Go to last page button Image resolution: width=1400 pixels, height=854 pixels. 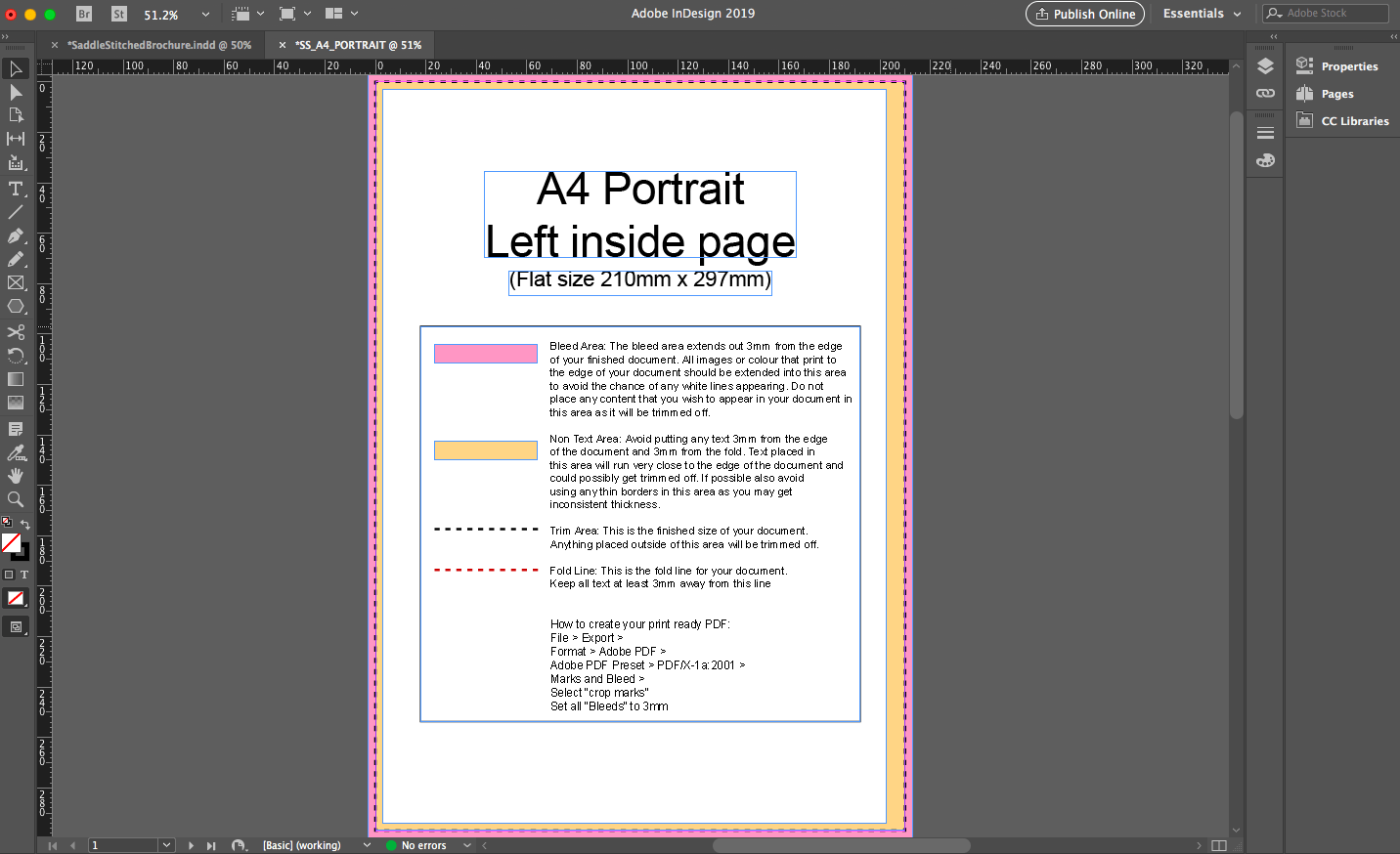pyautogui.click(x=211, y=845)
